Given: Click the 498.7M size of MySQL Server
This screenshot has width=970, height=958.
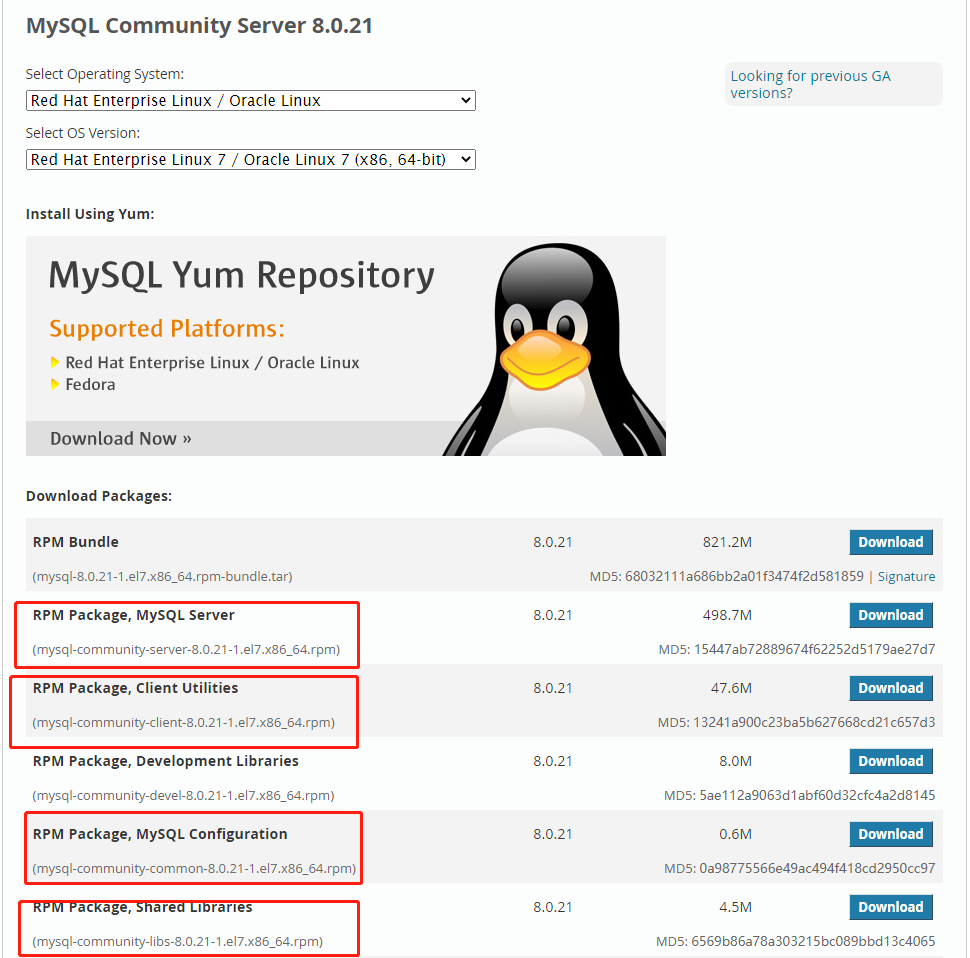Looking at the screenshot, I should click(727, 615).
